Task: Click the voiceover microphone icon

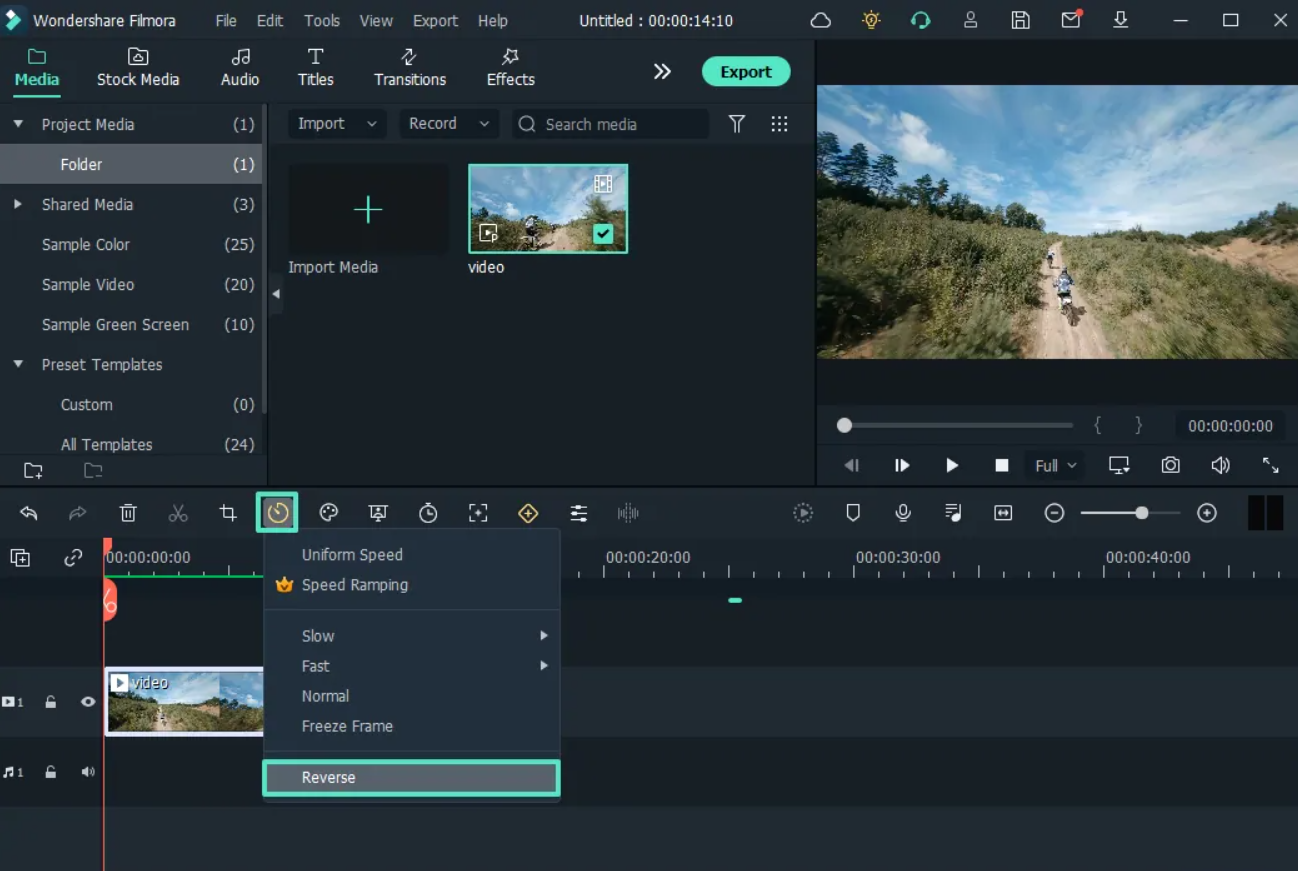Action: pos(903,513)
